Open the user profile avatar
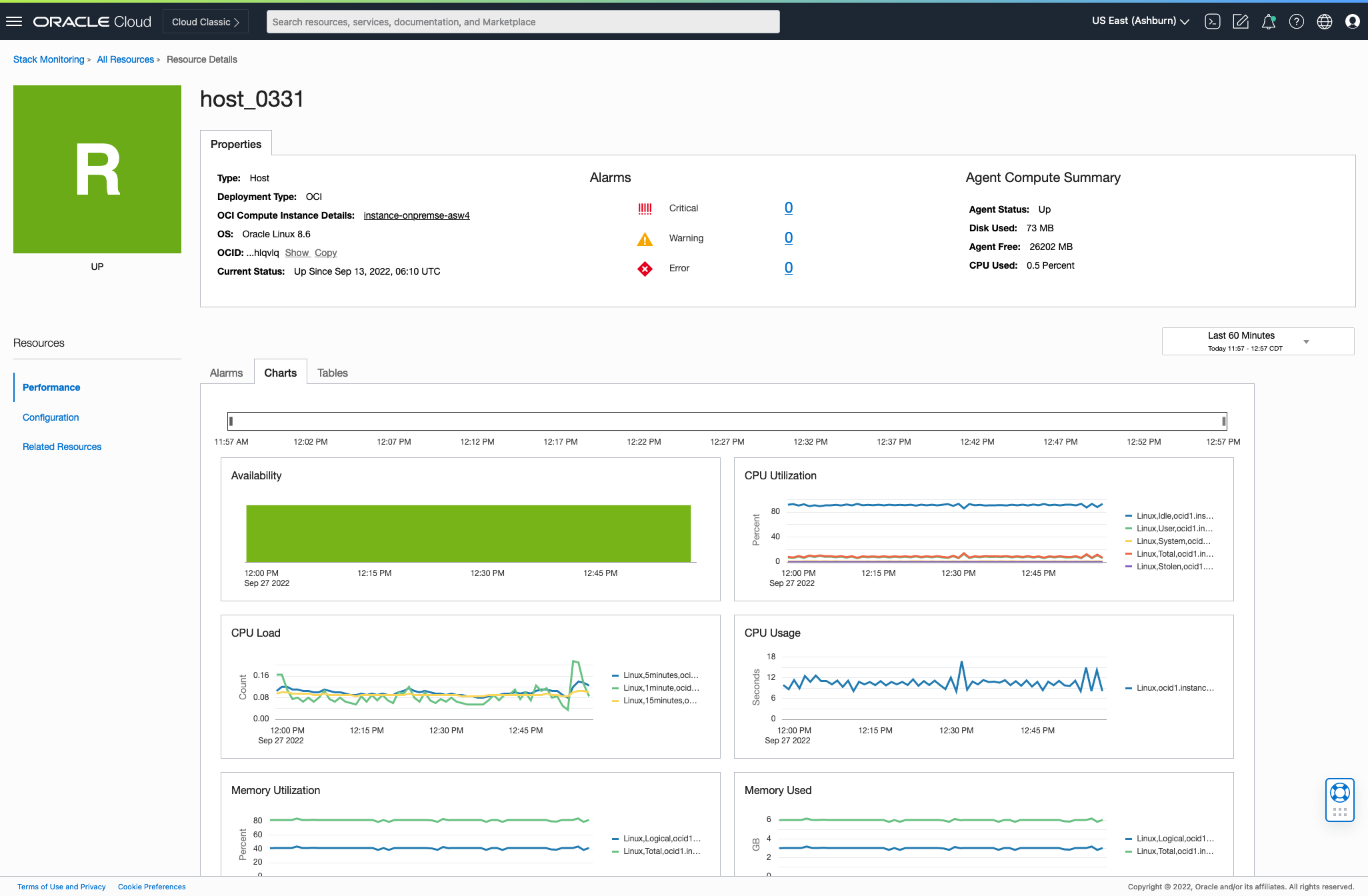The image size is (1368, 896). (1353, 21)
